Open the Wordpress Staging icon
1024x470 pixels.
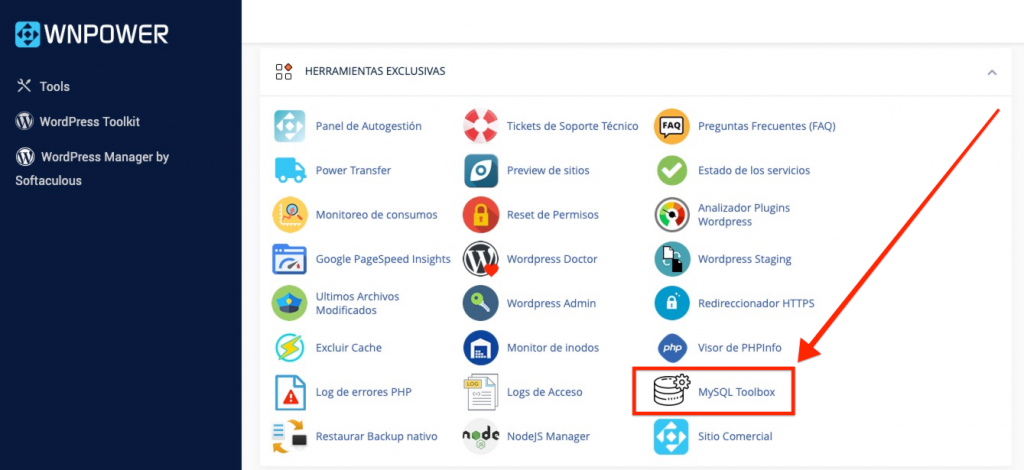pos(672,259)
